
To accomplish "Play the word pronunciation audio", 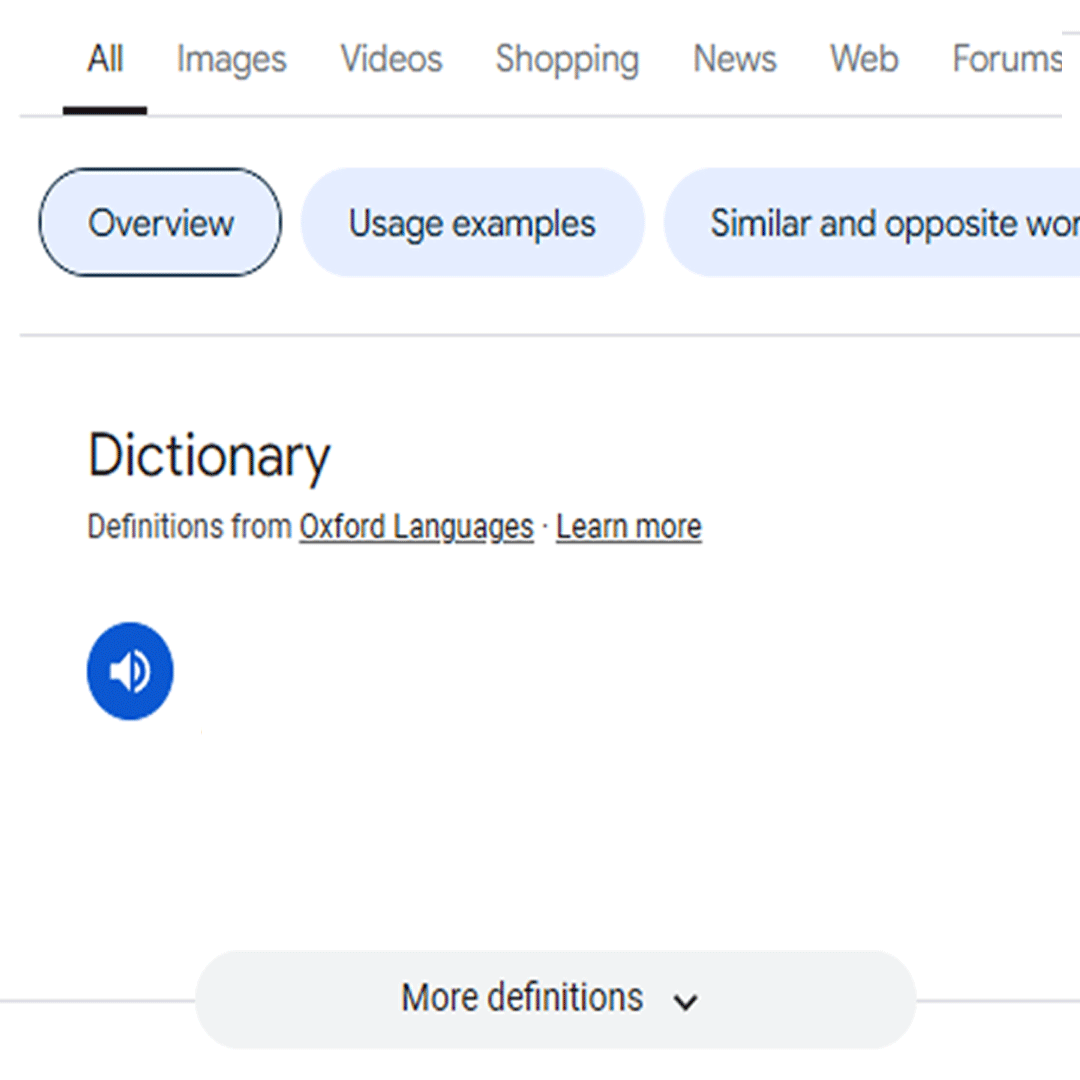I will [x=130, y=671].
